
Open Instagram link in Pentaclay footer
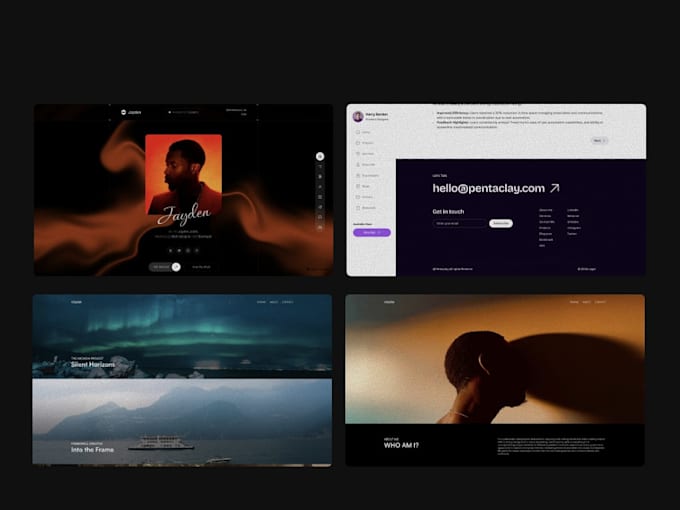pyautogui.click(x=574, y=228)
